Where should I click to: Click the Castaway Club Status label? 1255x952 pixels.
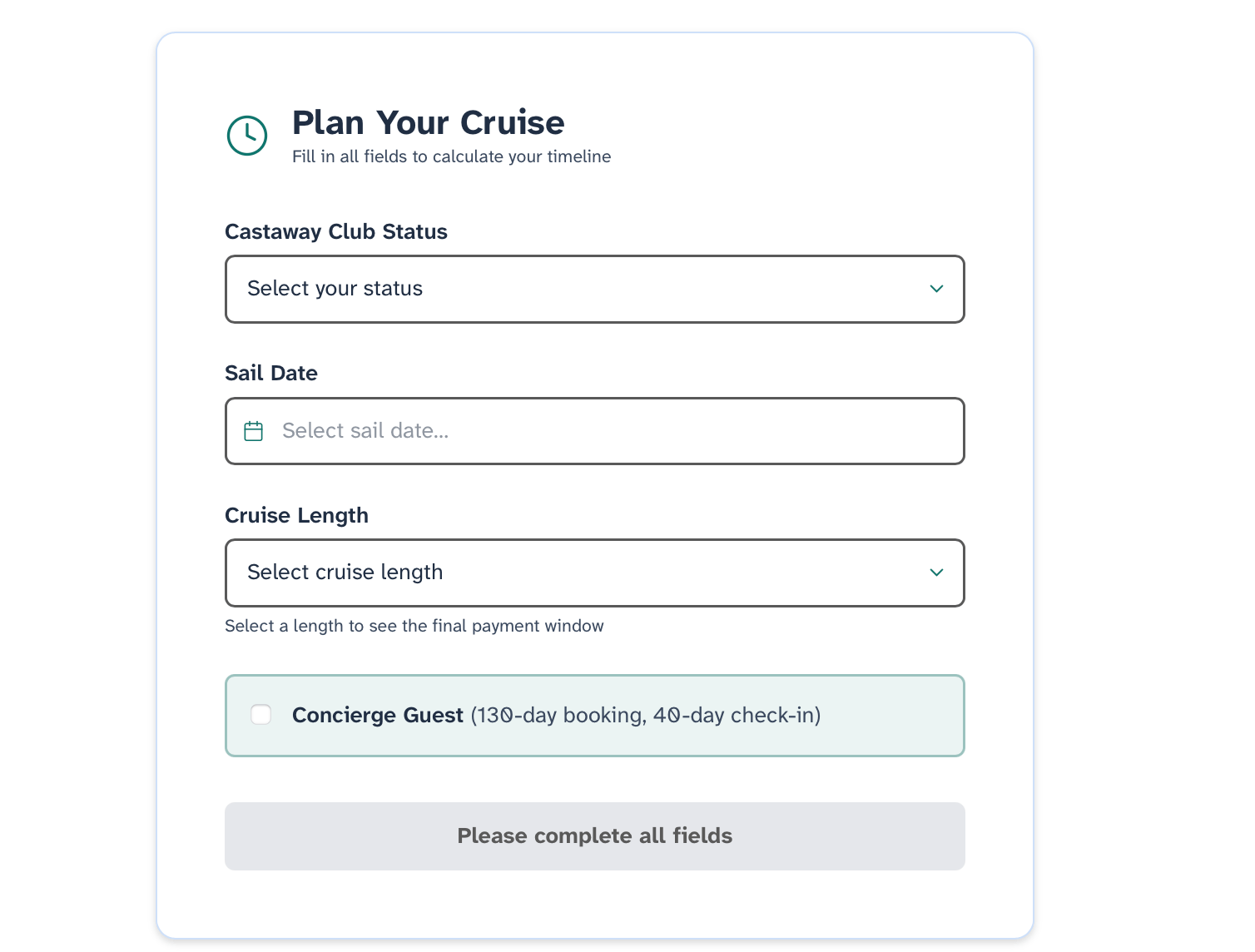click(336, 232)
